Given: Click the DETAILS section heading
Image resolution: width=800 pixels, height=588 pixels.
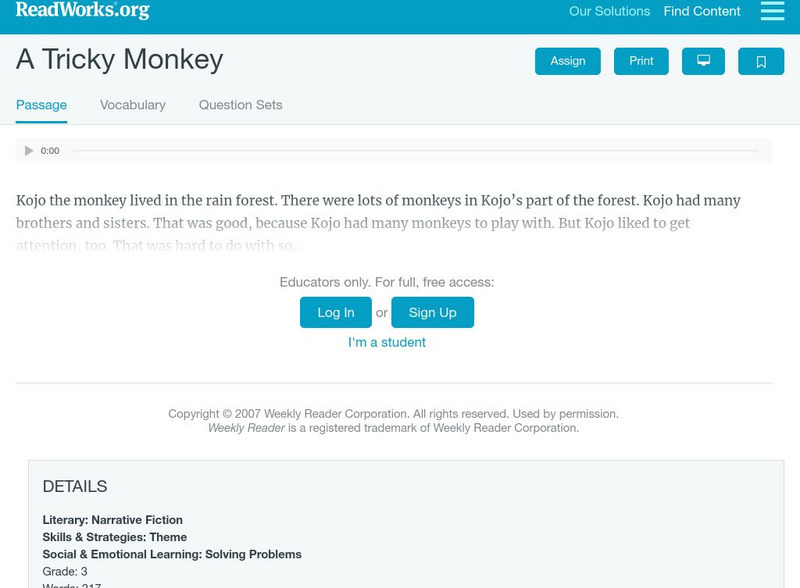Looking at the screenshot, I should point(75,488).
